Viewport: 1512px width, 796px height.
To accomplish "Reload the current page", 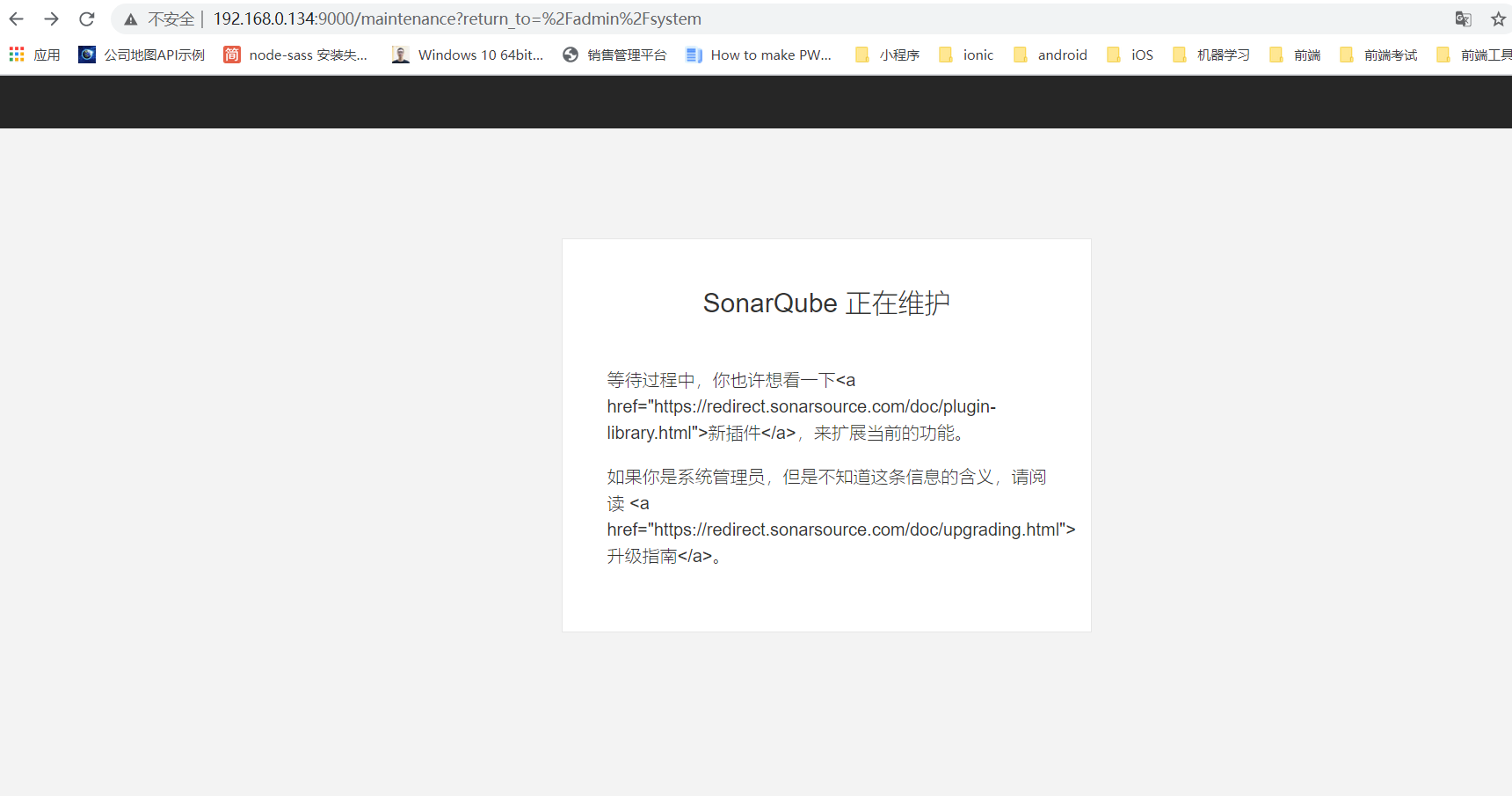I will pyautogui.click(x=86, y=18).
